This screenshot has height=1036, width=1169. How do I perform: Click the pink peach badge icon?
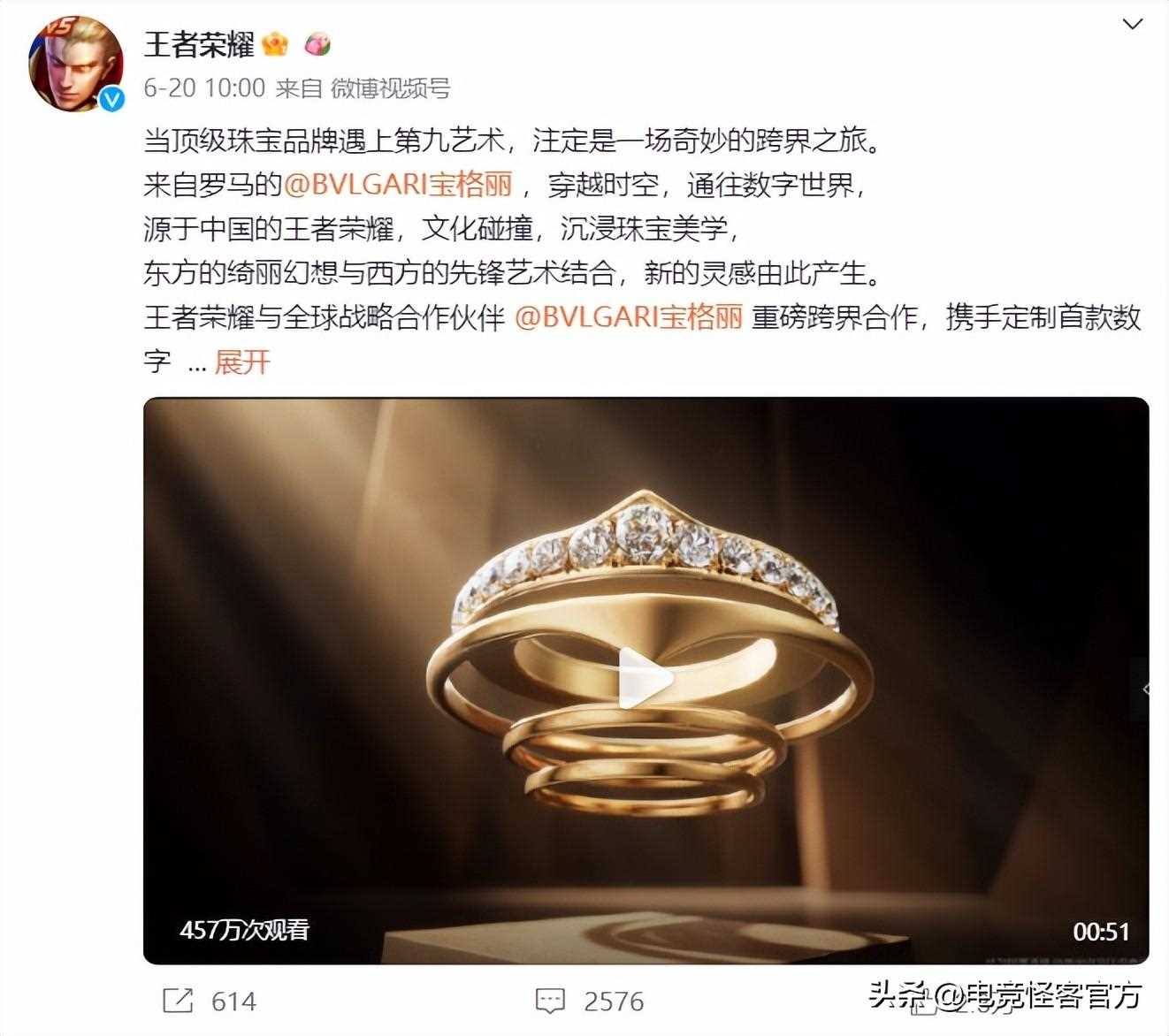[317, 44]
